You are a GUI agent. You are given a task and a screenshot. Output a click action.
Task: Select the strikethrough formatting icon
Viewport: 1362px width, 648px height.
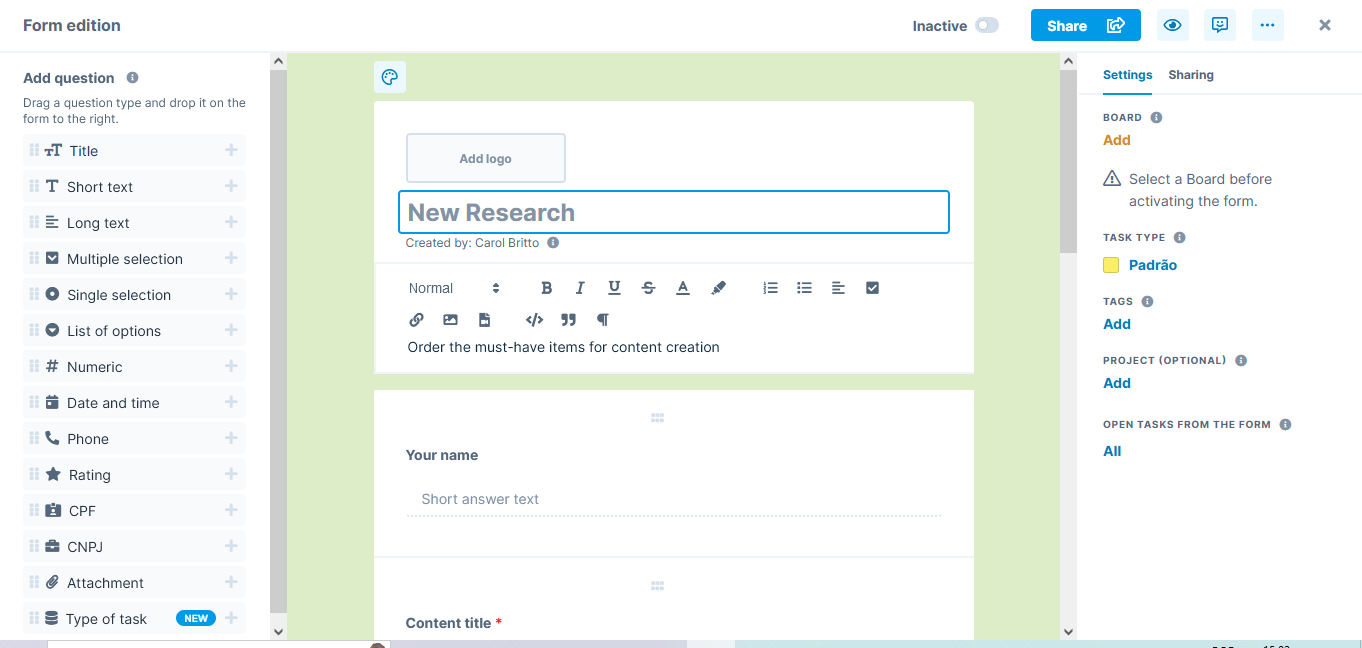648,287
